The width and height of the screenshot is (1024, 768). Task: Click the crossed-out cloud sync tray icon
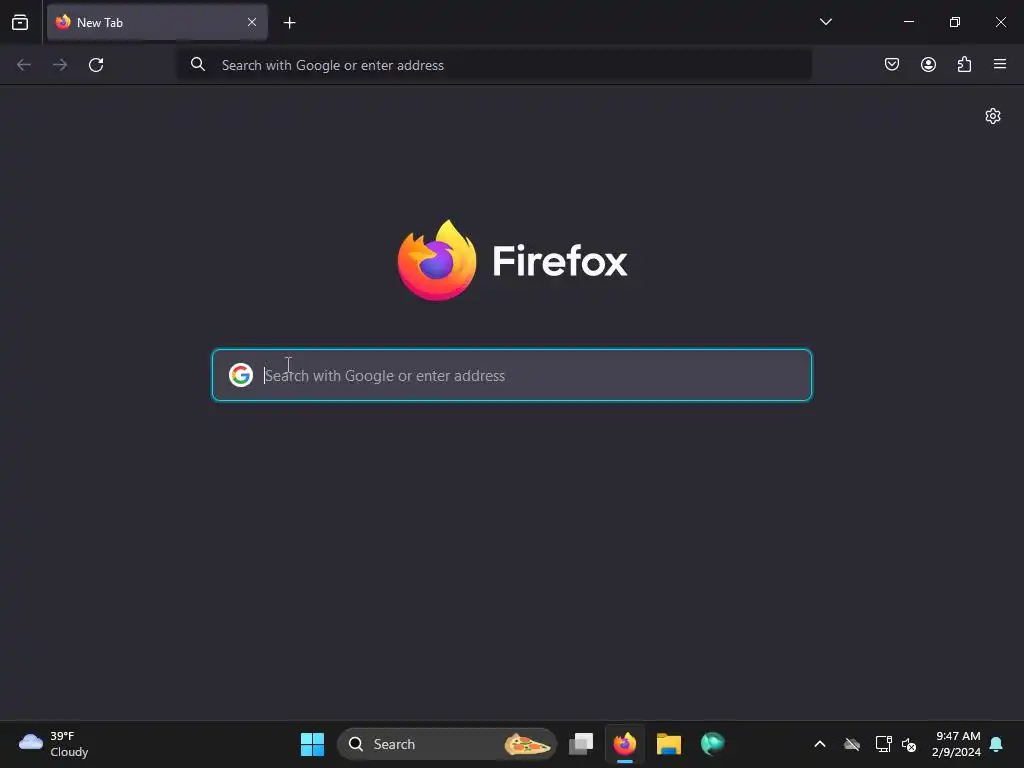pyautogui.click(x=852, y=744)
